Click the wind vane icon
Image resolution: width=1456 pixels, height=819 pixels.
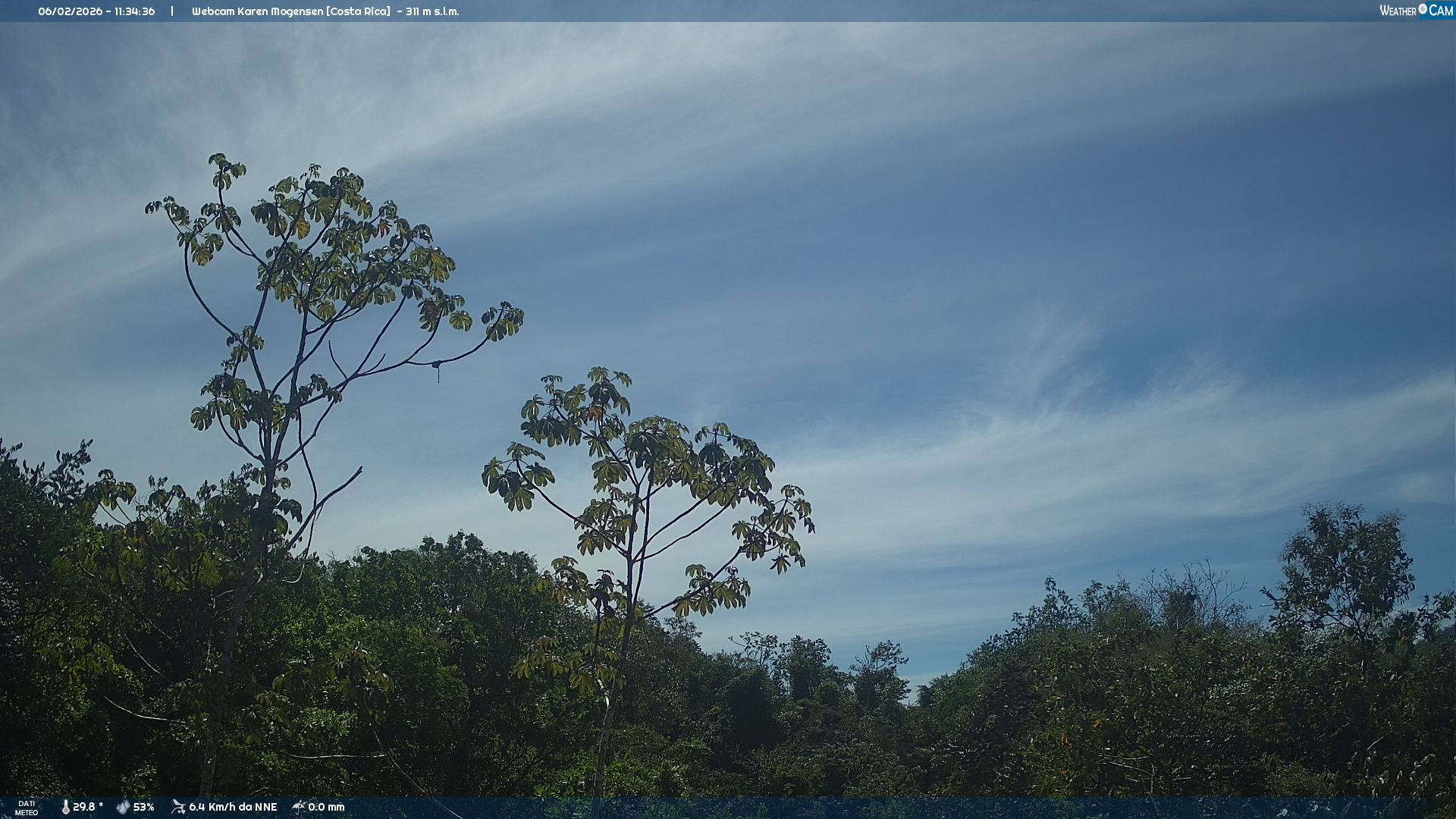[178, 807]
